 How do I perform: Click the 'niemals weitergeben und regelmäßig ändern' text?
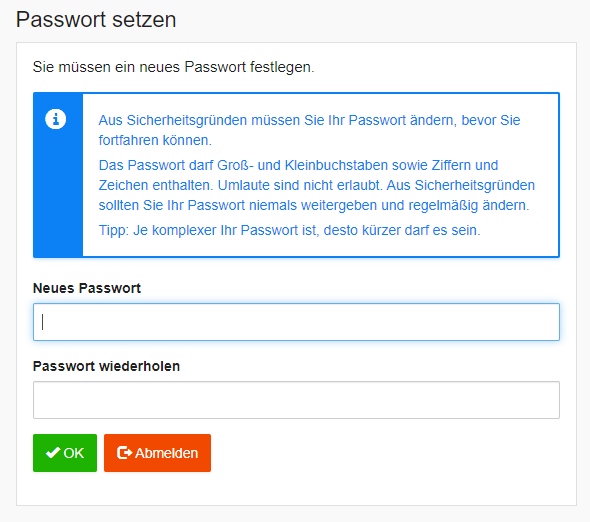389,205
